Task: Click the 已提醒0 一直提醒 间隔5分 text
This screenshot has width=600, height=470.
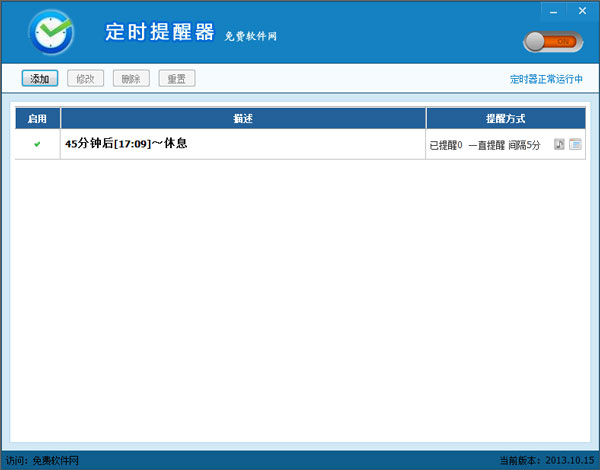Action: [x=484, y=145]
